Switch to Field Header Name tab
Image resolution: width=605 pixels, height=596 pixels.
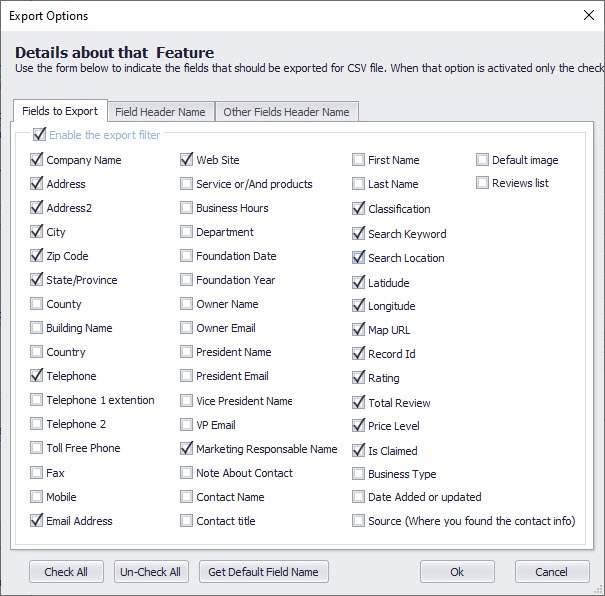[161, 112]
